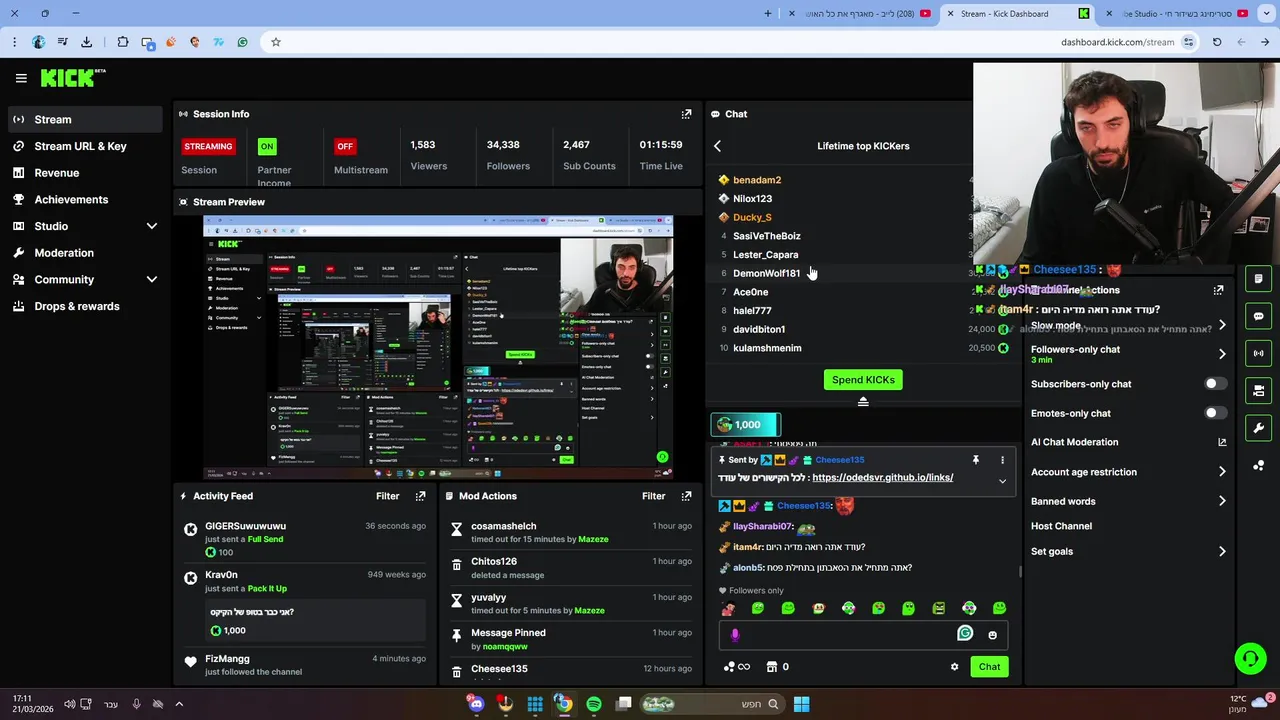This screenshot has width=1280, height=720.
Task: Open Slow mode settings arrow
Action: click(x=1222, y=325)
